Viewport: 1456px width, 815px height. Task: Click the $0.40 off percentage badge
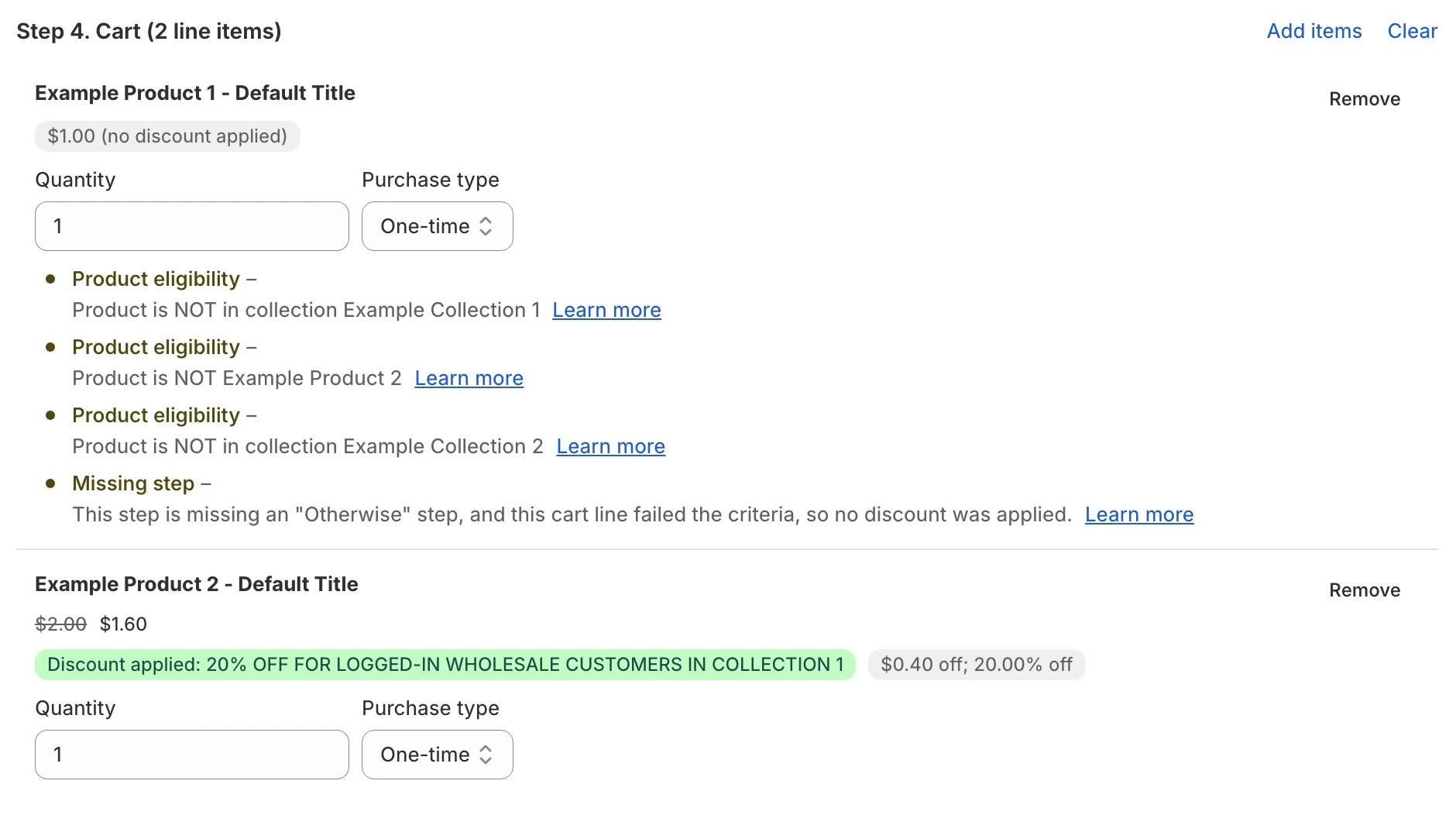(x=976, y=664)
